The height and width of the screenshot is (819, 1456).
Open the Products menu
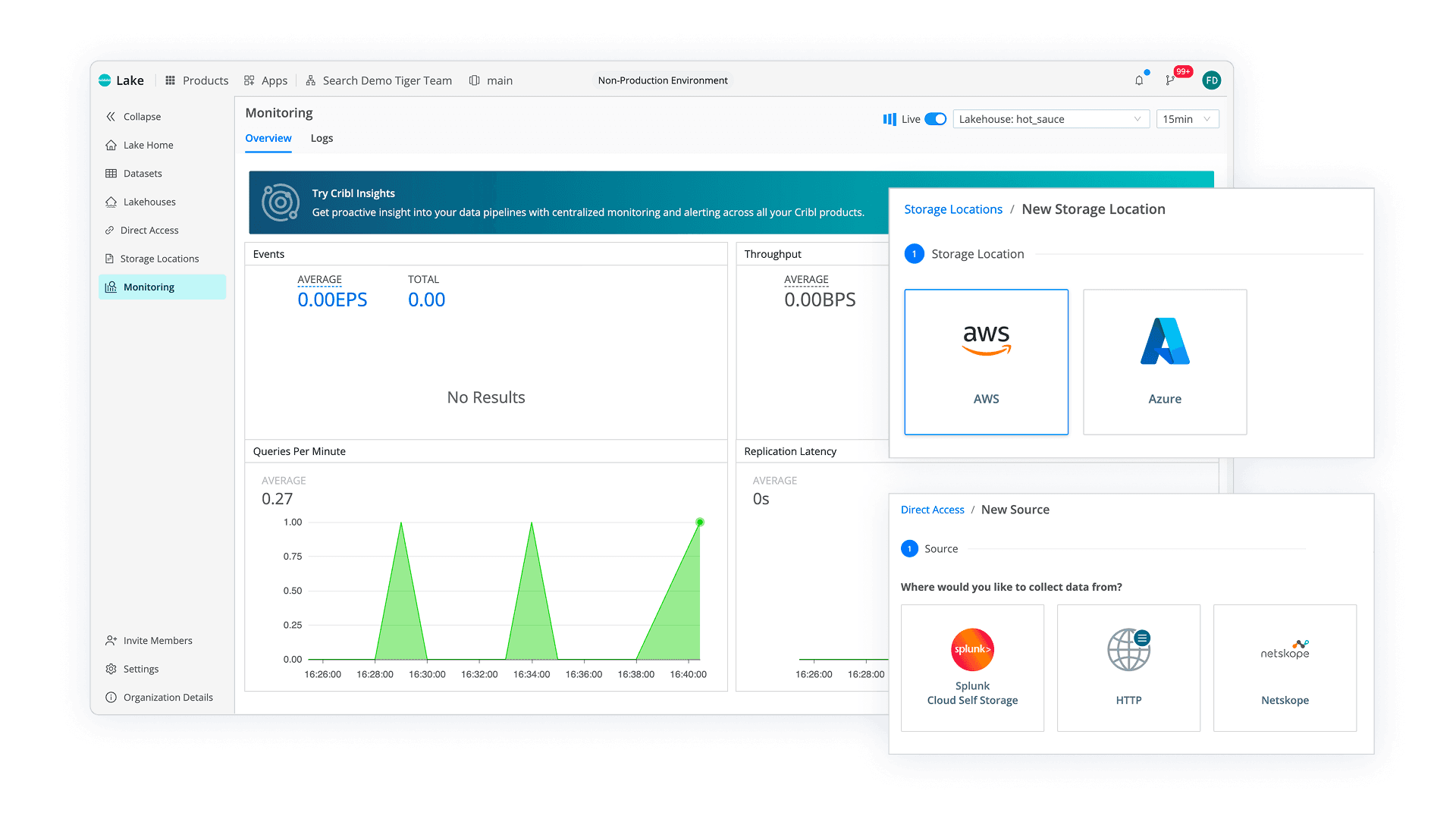pos(196,80)
